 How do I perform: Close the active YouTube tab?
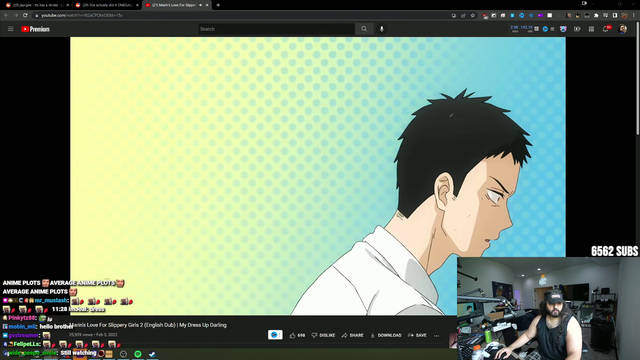(207, 5)
